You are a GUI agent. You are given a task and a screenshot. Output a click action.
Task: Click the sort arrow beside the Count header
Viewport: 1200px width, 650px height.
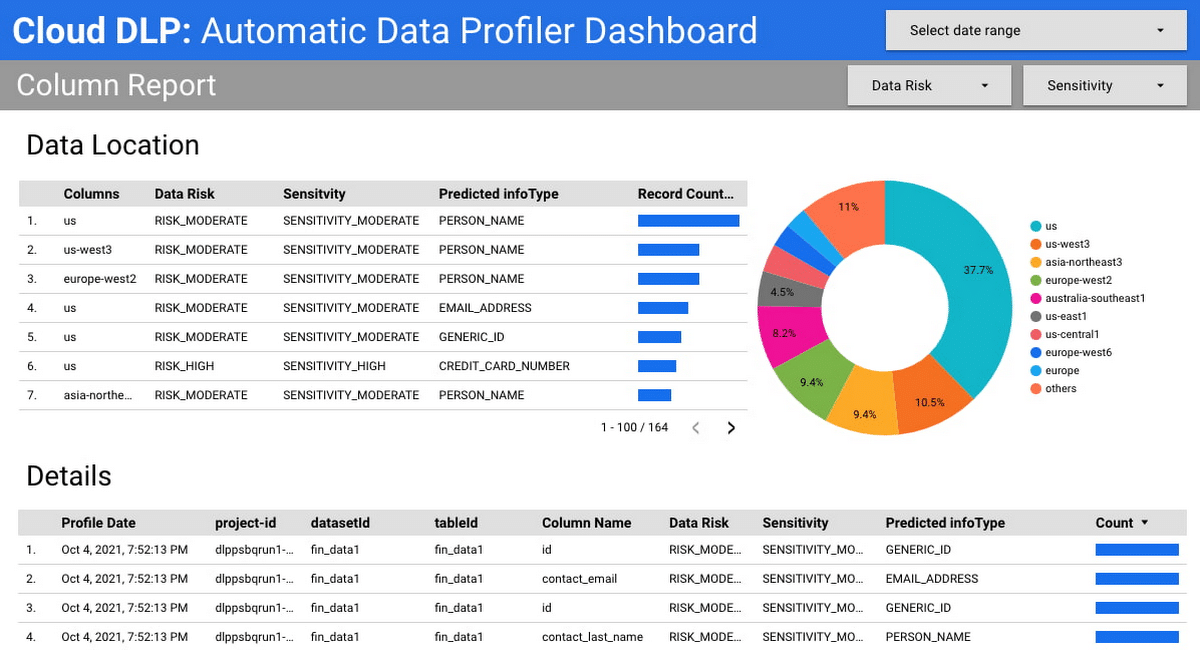(x=1145, y=523)
